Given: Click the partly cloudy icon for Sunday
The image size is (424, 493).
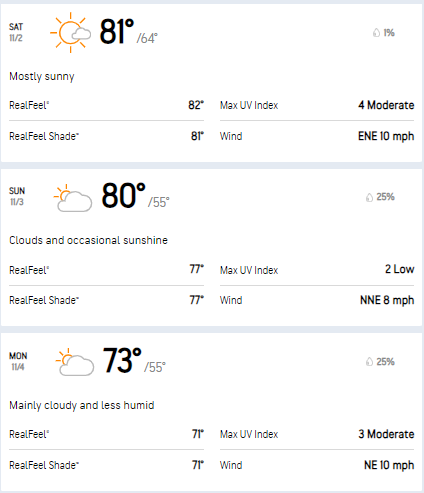Looking at the screenshot, I should tap(73, 198).
